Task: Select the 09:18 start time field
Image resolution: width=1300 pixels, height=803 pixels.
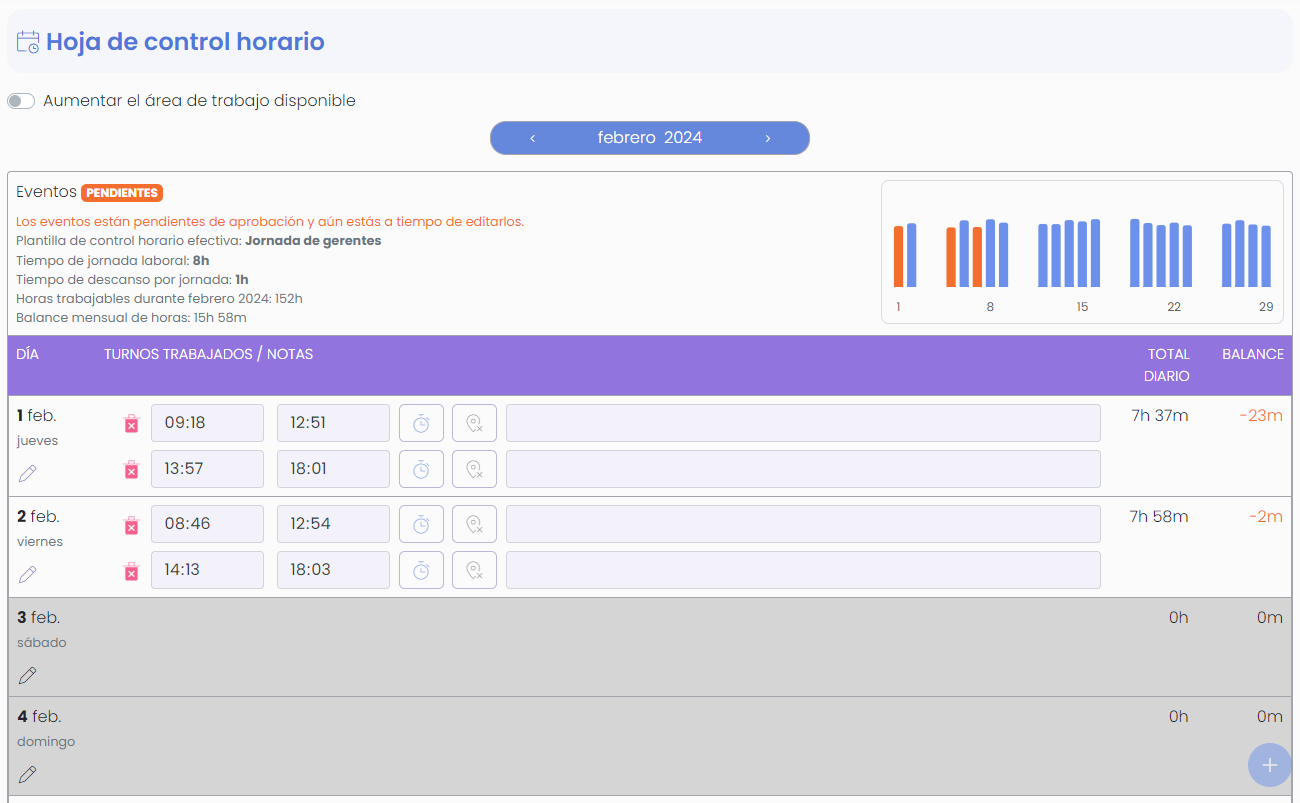Action: click(207, 422)
